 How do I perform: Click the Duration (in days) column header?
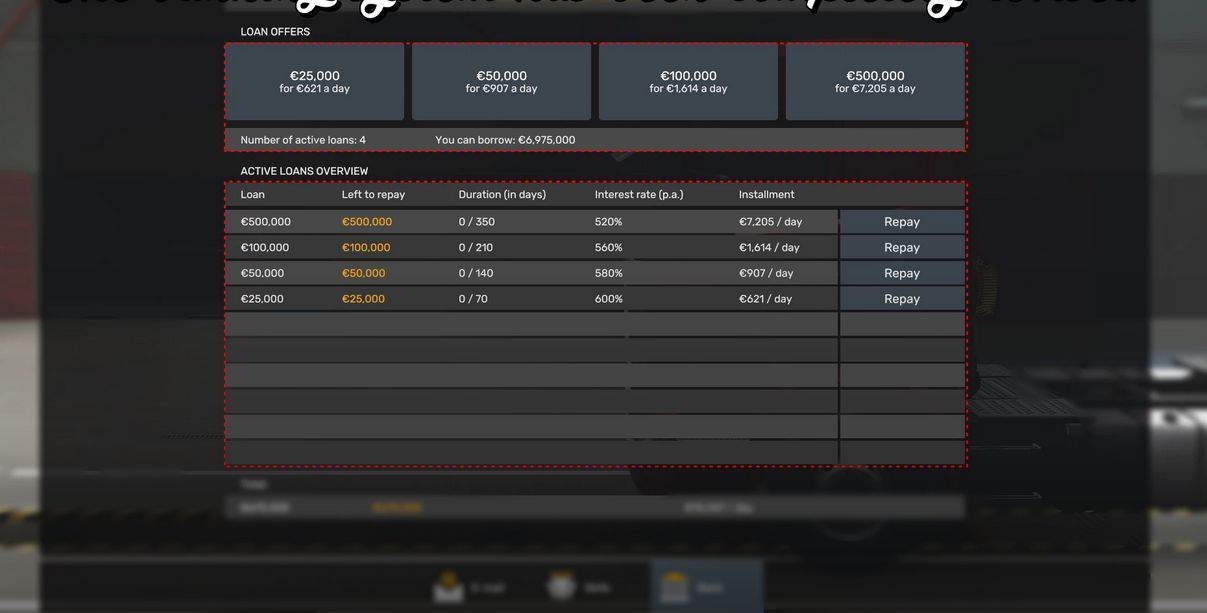point(502,195)
